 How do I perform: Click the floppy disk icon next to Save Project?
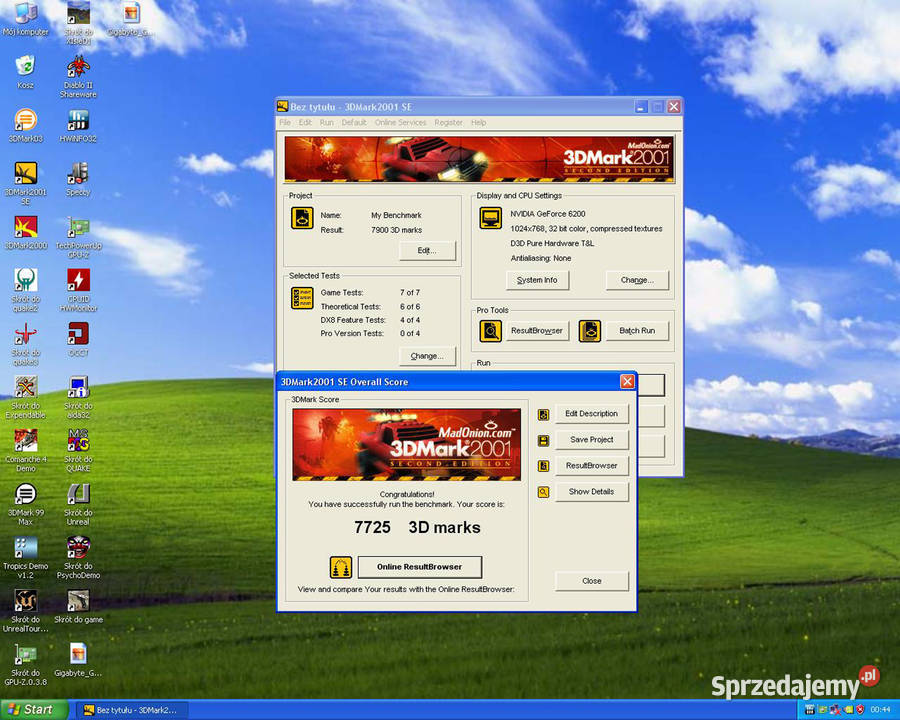[543, 440]
